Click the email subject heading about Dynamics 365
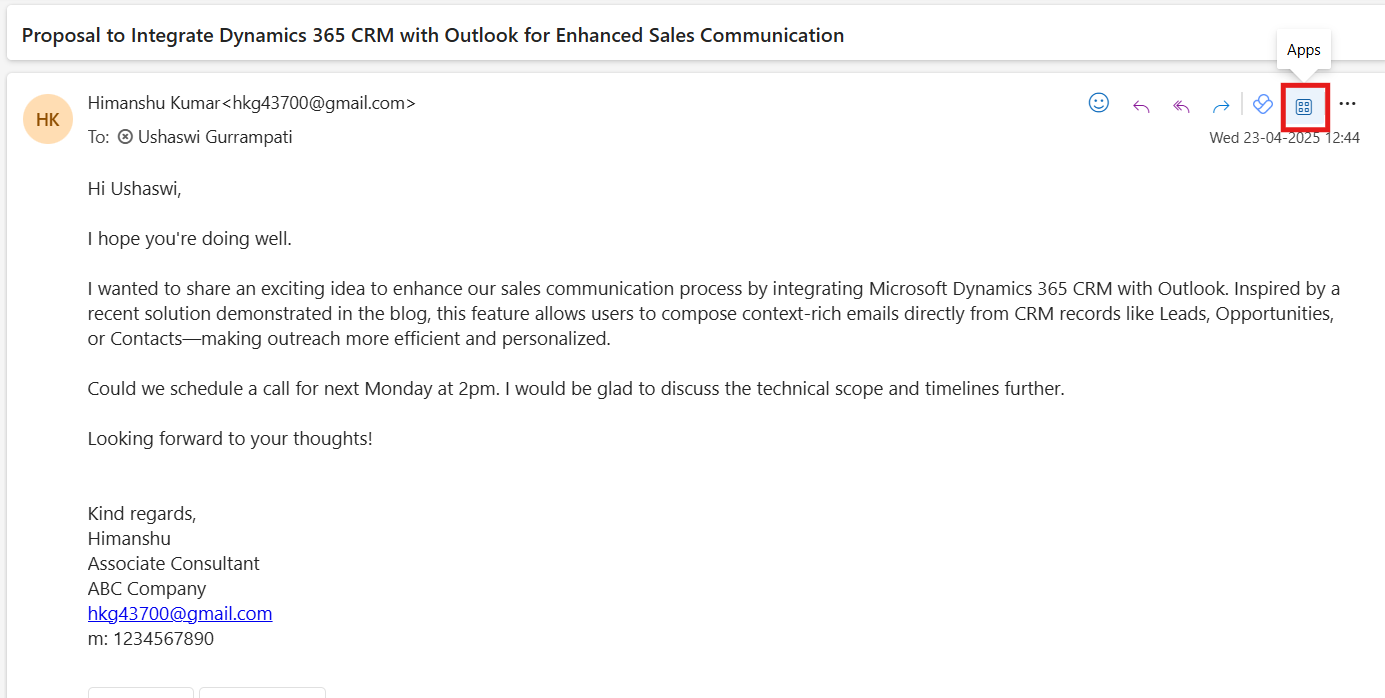 [x=432, y=35]
